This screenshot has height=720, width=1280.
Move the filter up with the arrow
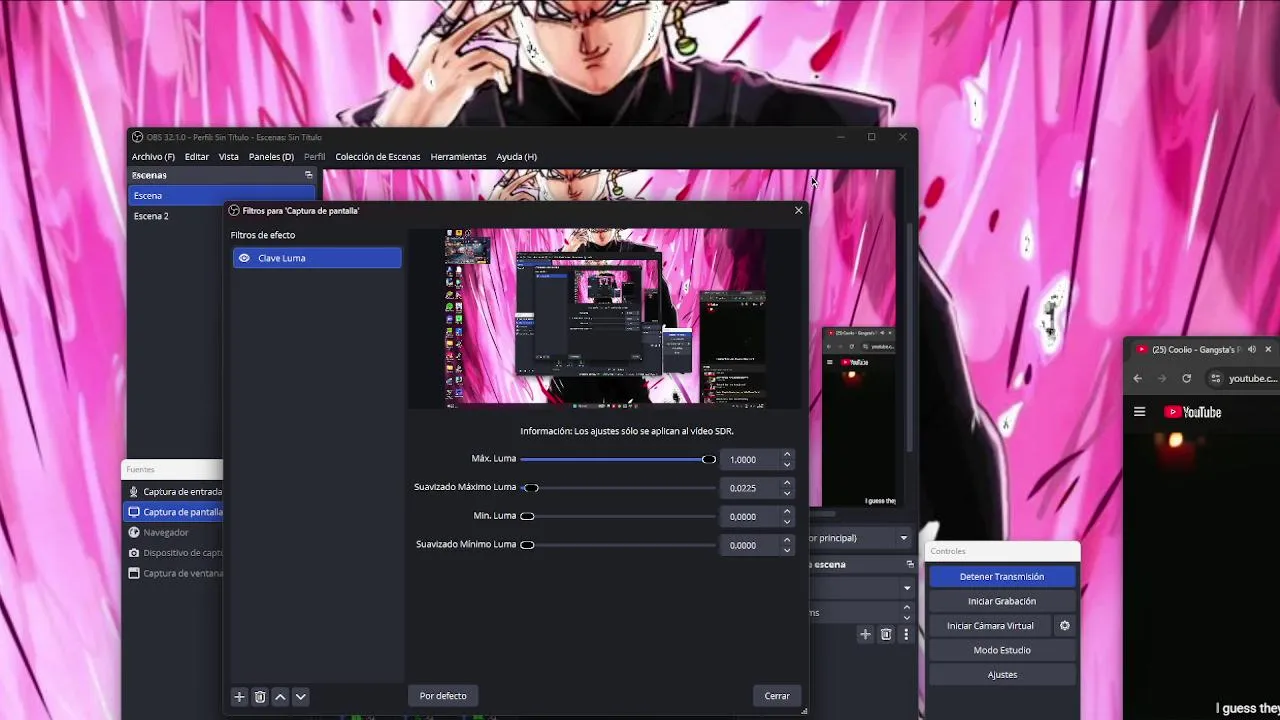[280, 697]
